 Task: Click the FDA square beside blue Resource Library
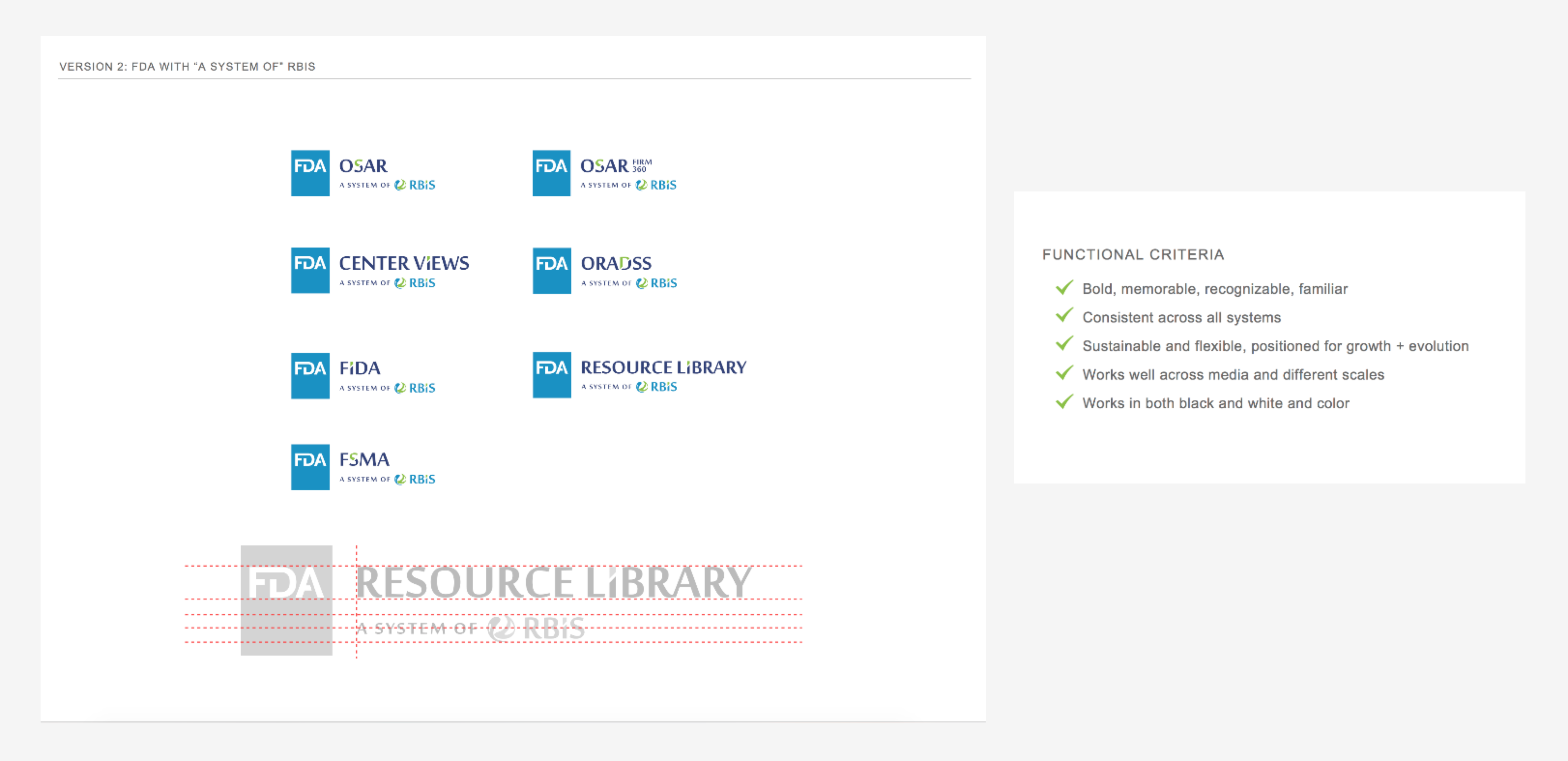click(552, 375)
